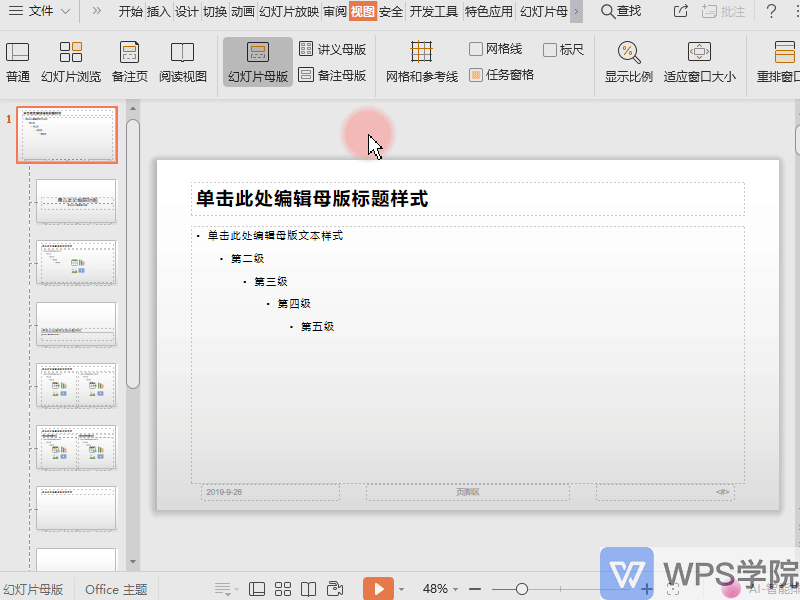Open the 动画 Animation tab
Screen dimensions: 800x600
click(x=242, y=12)
